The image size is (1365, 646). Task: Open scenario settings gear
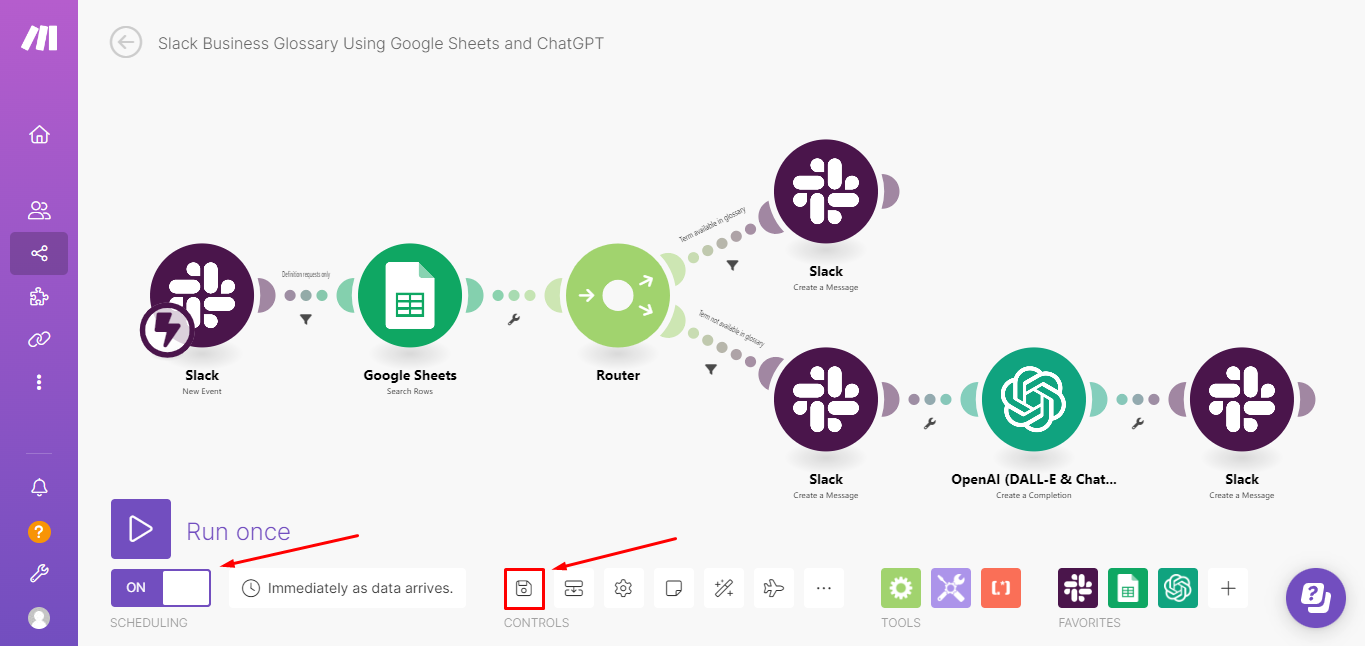point(624,588)
